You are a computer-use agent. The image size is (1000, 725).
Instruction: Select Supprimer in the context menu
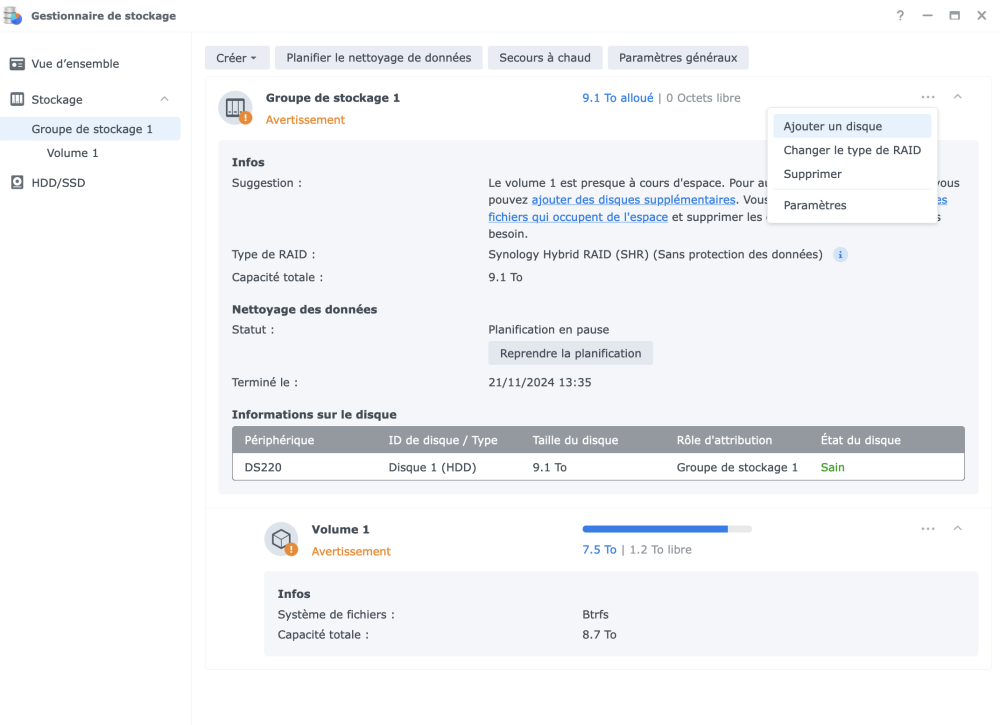point(812,174)
